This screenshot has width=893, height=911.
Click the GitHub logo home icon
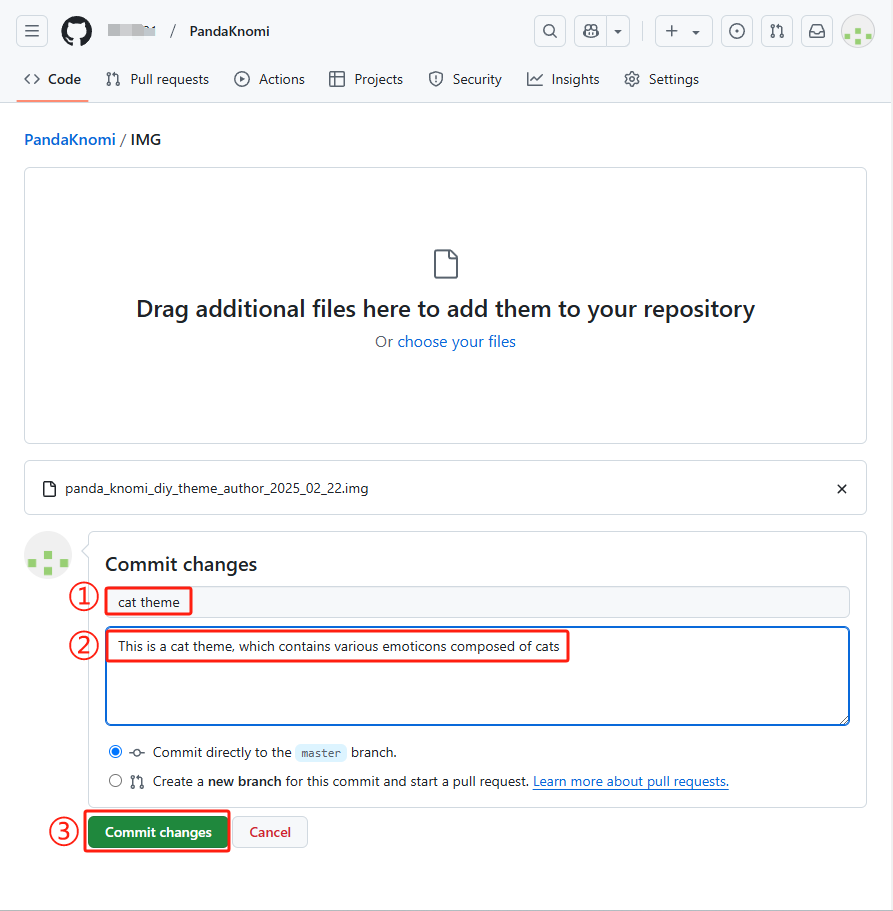pyautogui.click(x=76, y=31)
